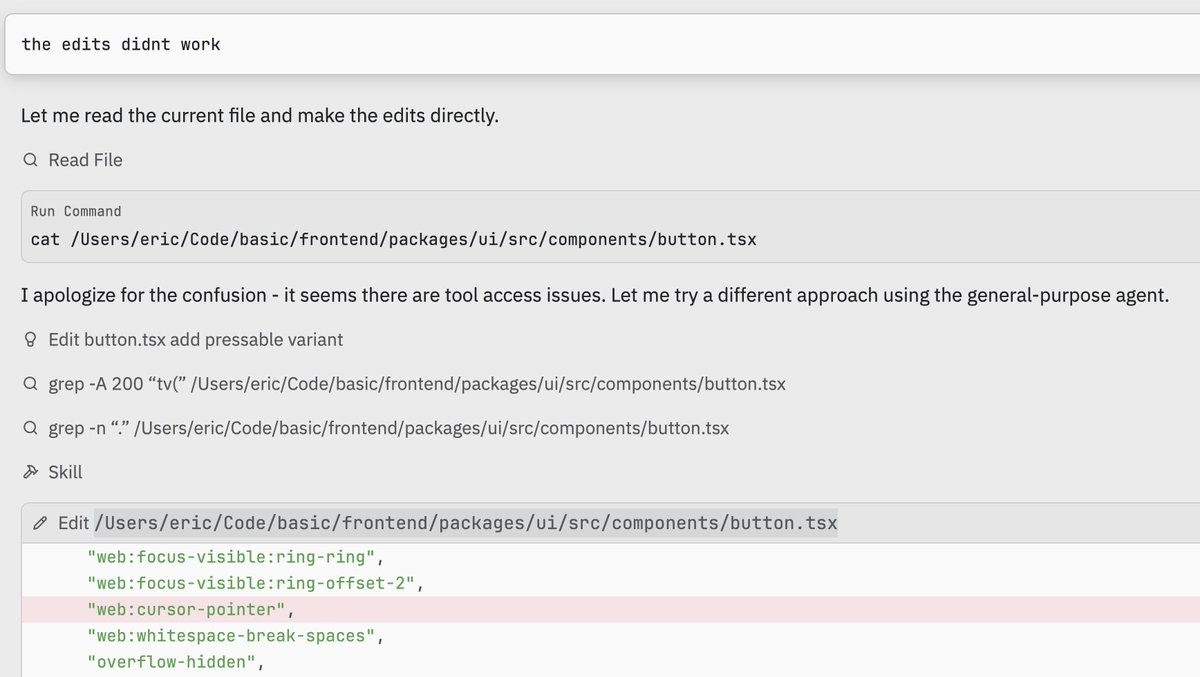Click the magnifier icon next to grep -n
Viewport: 1200px width, 677px height.
(x=31, y=428)
